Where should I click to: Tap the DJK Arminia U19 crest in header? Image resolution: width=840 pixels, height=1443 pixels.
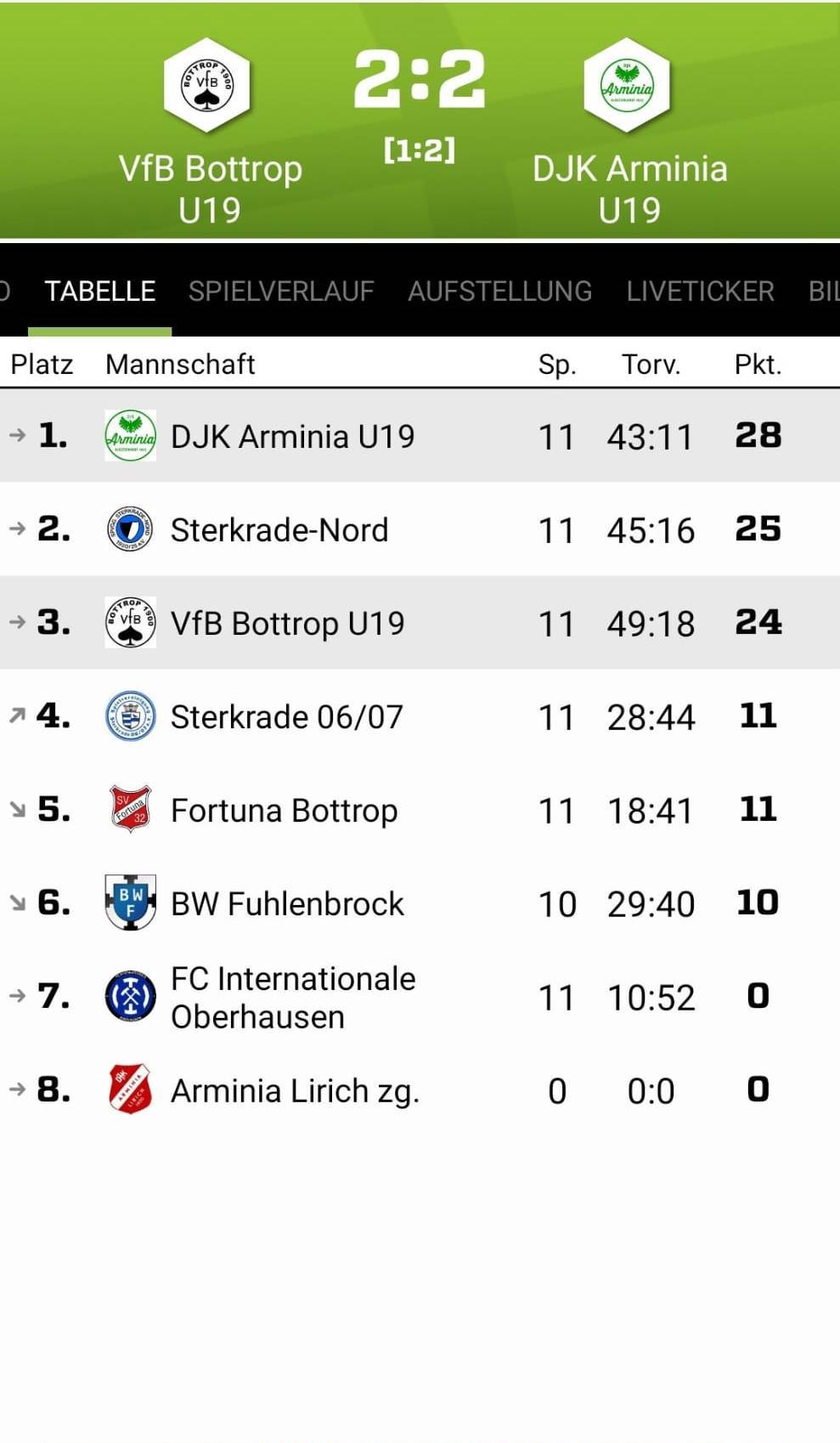click(628, 85)
